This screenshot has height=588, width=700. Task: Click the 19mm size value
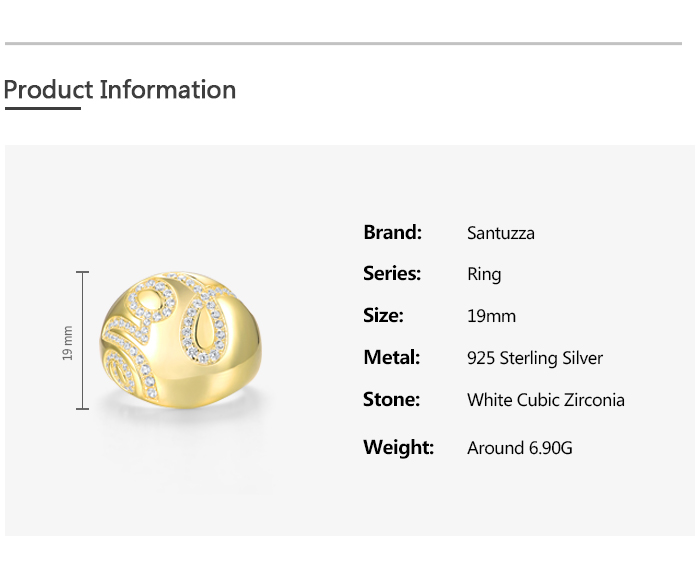point(491,316)
